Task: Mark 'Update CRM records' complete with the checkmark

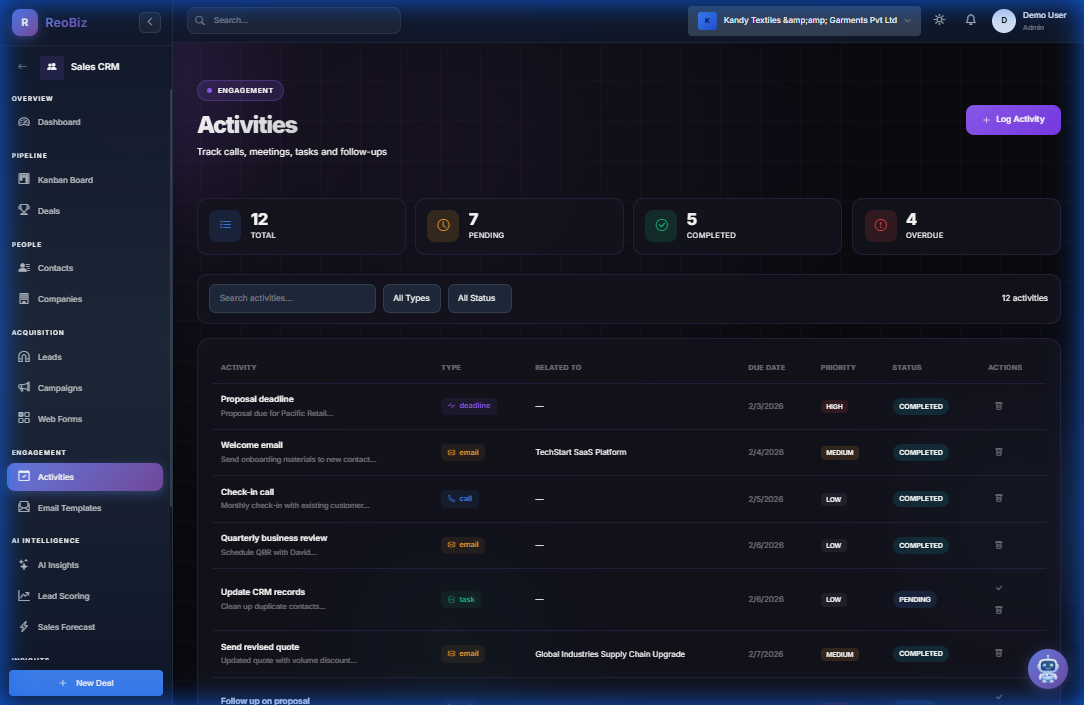Action: 998,588
